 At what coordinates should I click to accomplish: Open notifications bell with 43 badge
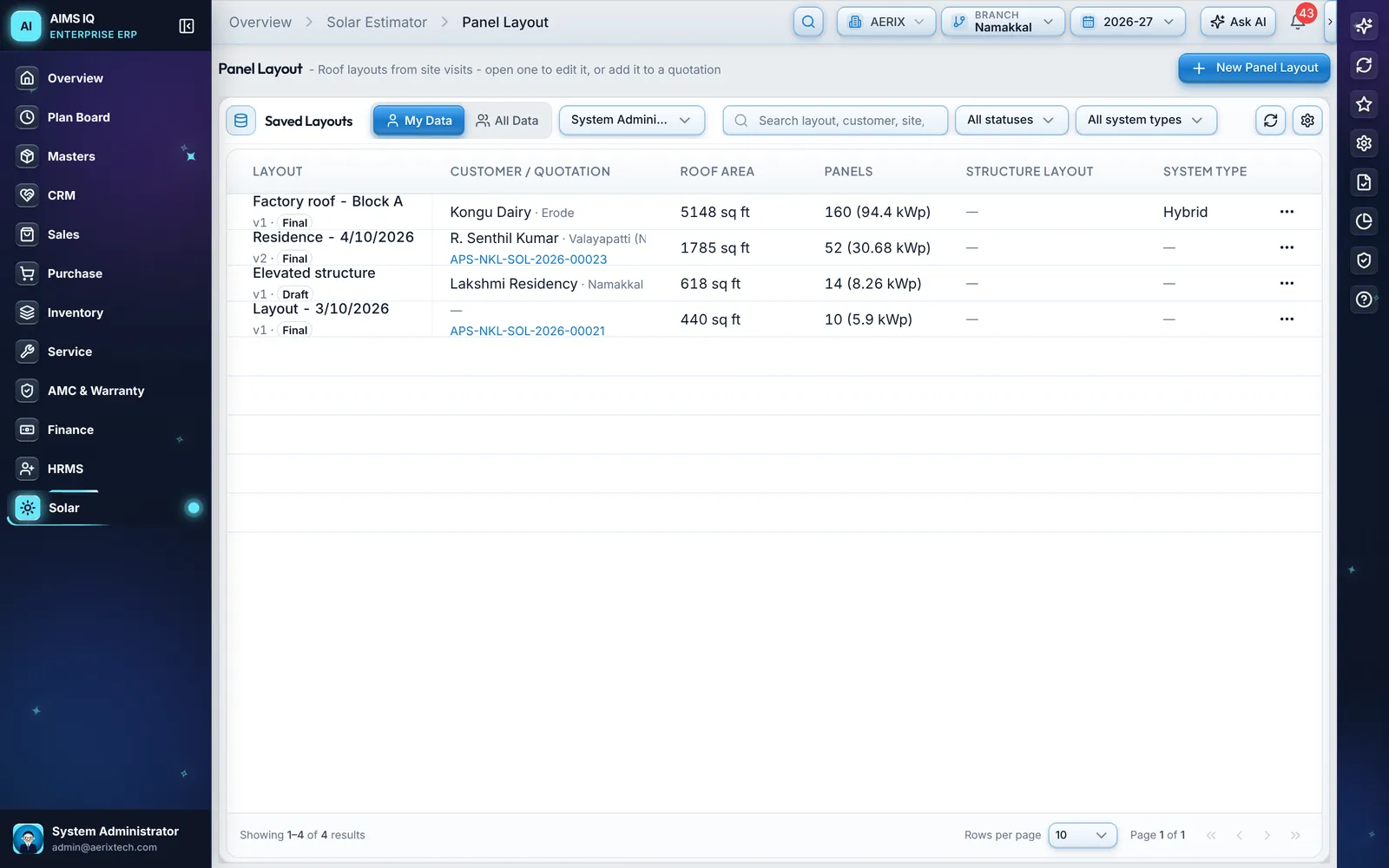pos(1299,22)
